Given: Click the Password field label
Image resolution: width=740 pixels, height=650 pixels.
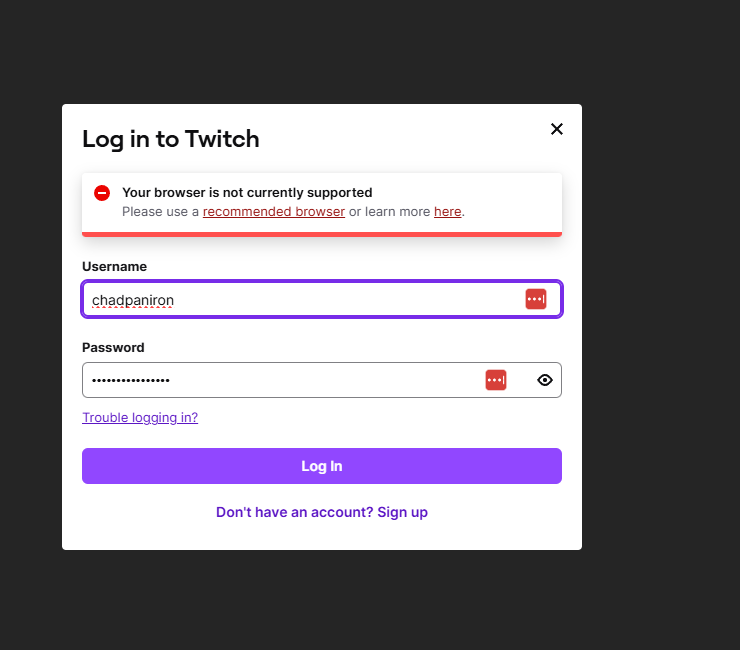Looking at the screenshot, I should 113,348.
